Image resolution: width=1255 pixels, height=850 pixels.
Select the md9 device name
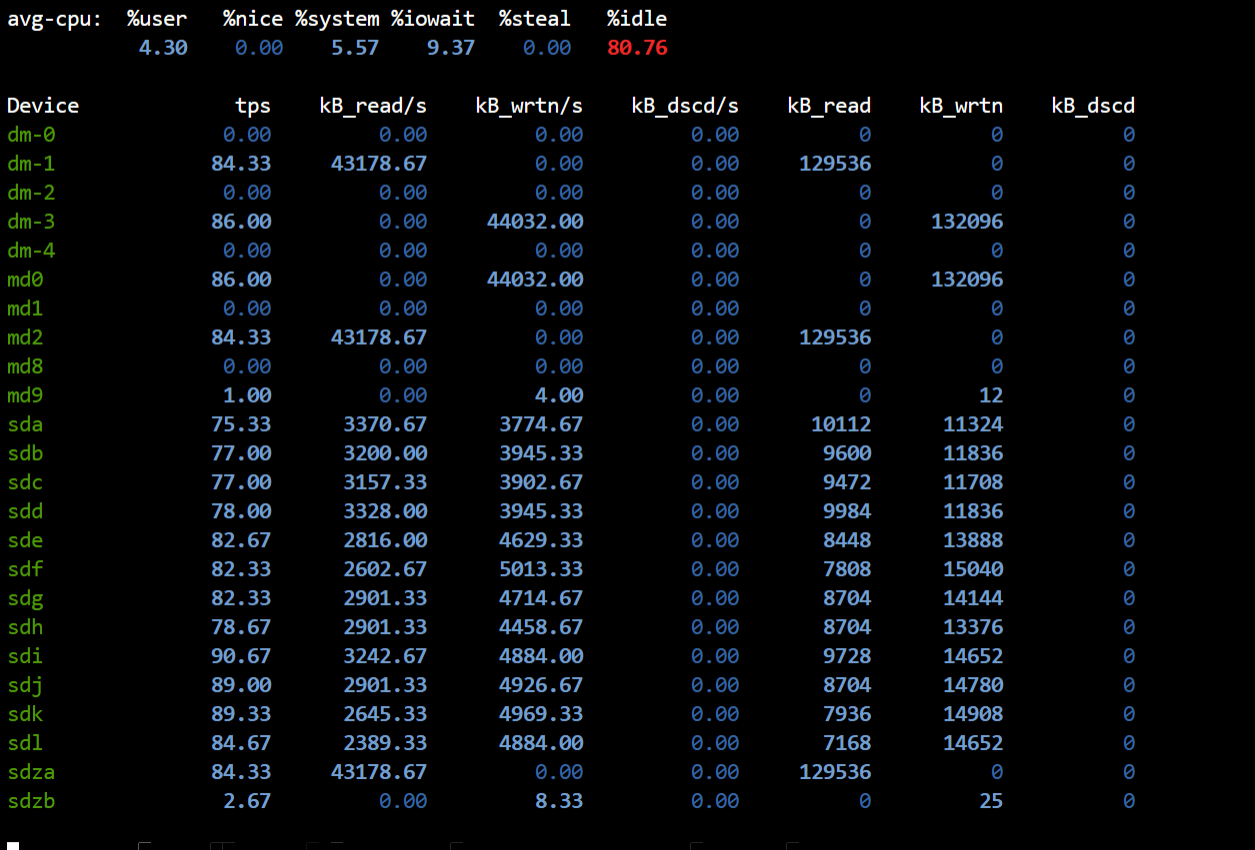(x=25, y=396)
